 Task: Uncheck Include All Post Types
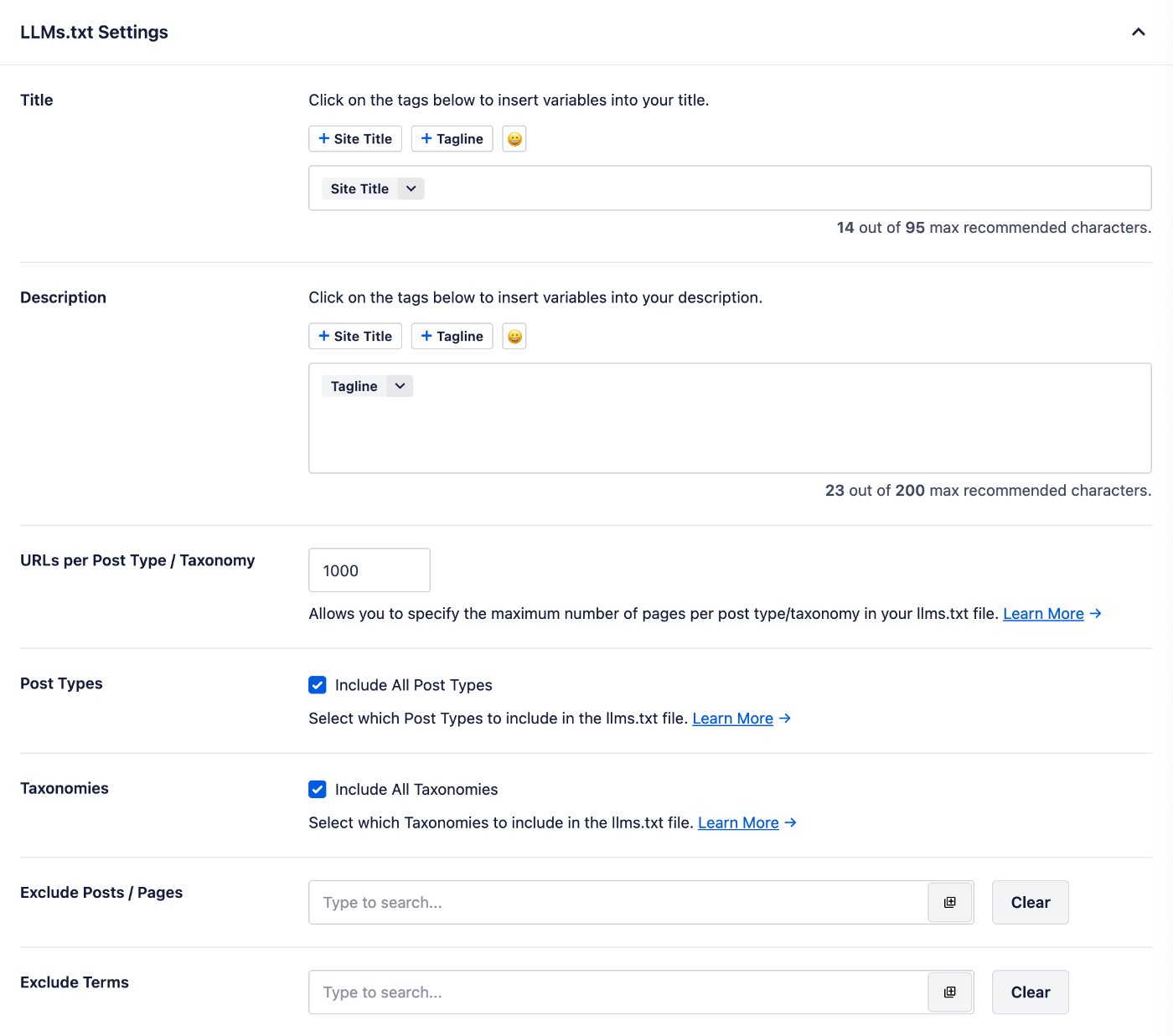click(318, 685)
